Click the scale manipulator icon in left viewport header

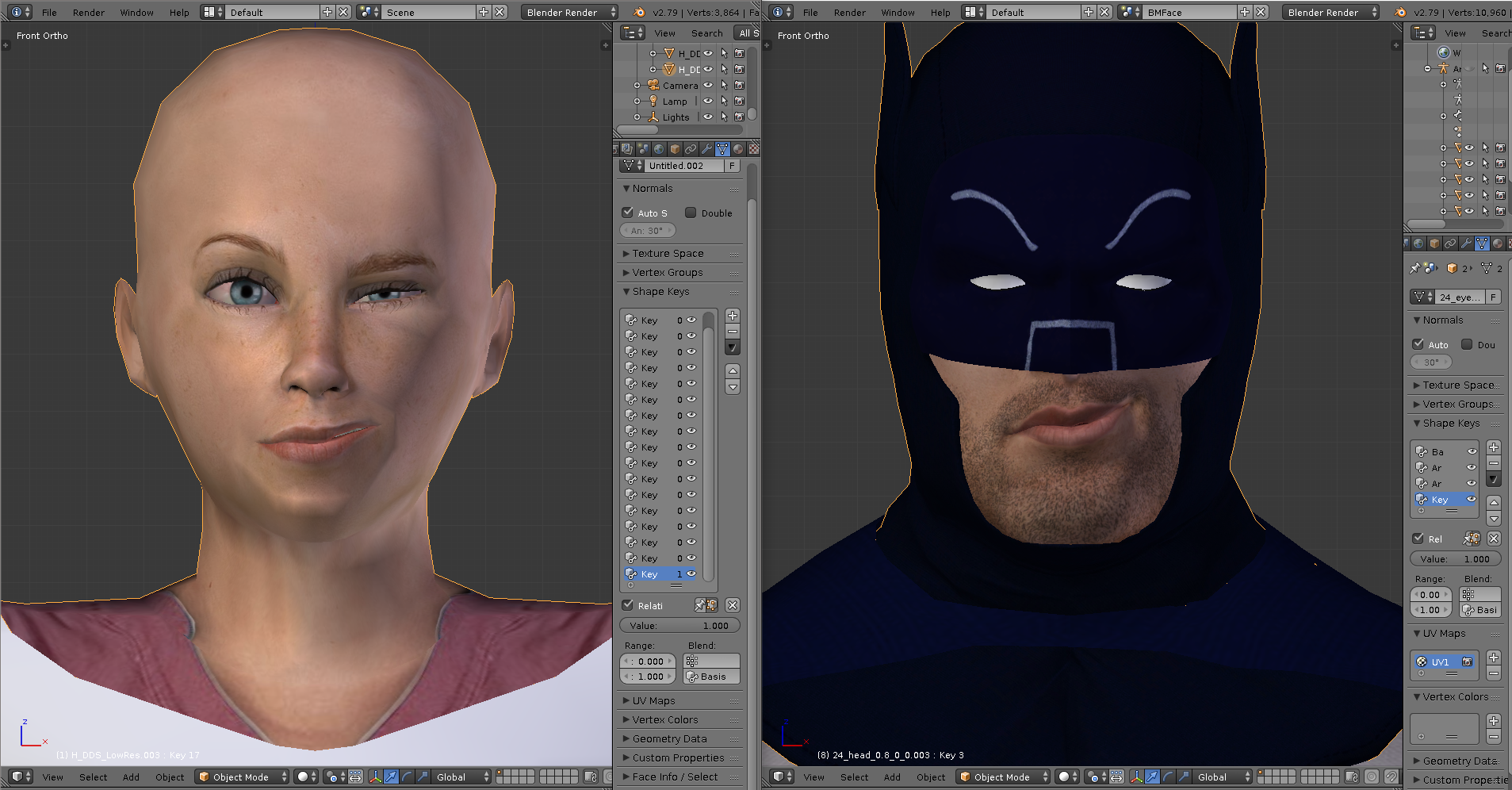422,777
